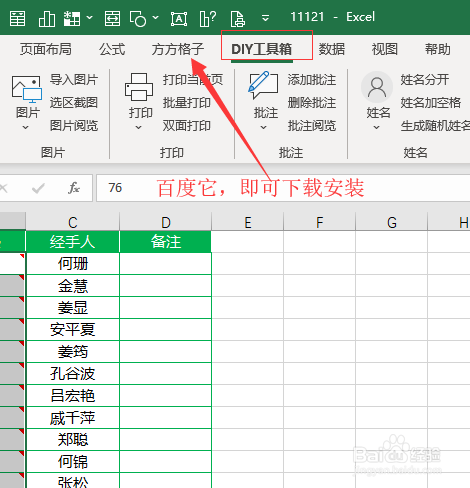
Task: Click the pivot table icon in quick access toolbar
Action: (72, 18)
